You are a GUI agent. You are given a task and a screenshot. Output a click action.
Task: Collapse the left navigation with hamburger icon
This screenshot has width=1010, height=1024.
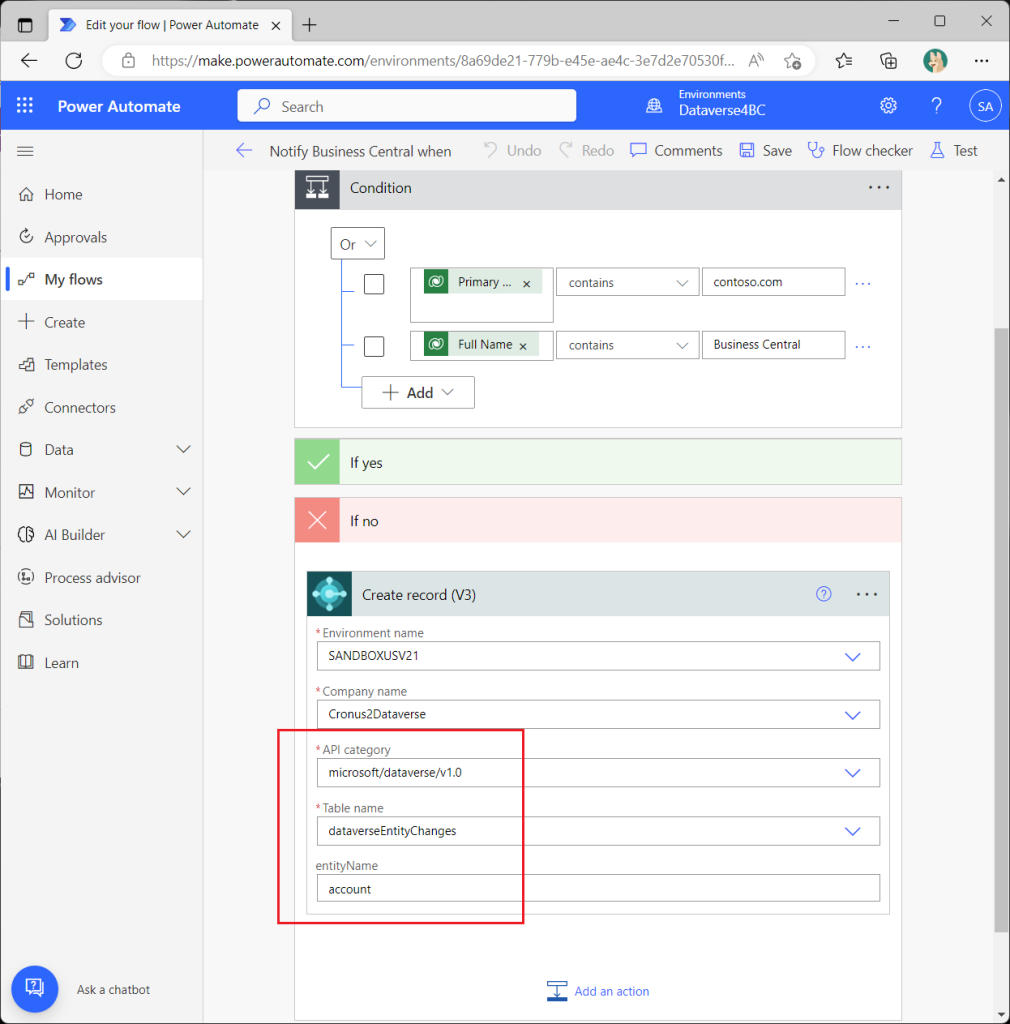25,152
